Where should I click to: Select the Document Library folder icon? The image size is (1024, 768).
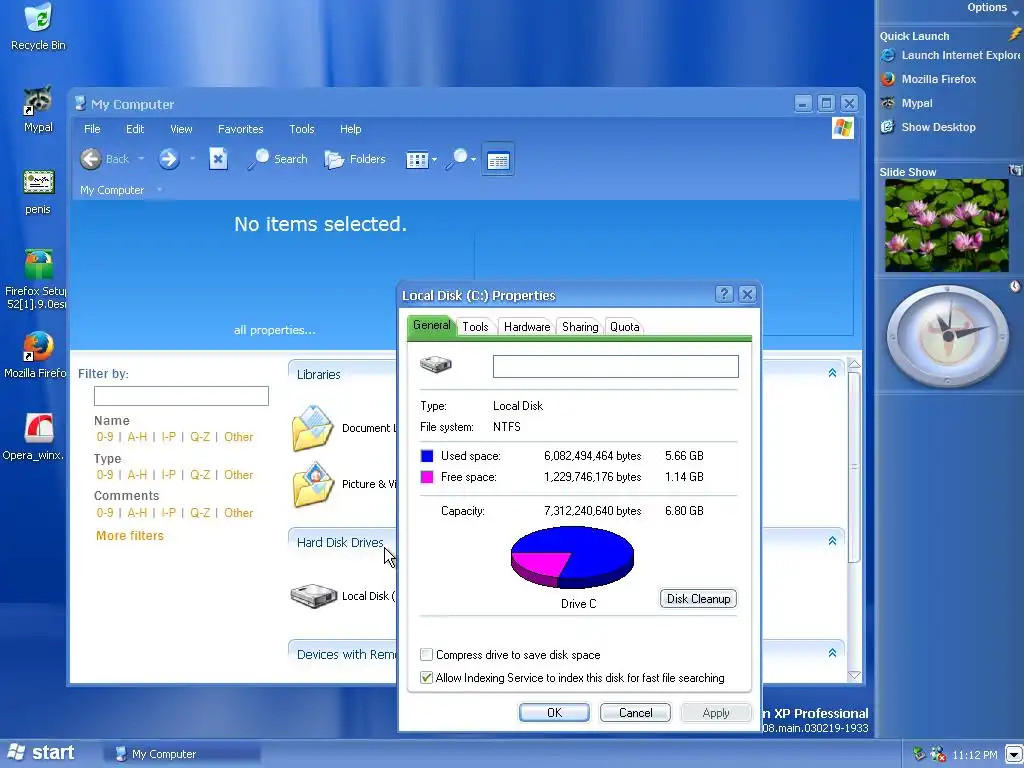[313, 428]
